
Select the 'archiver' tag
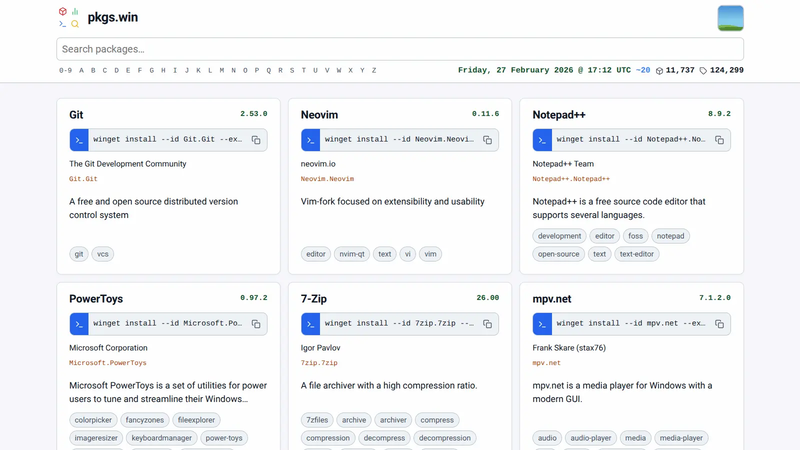point(393,420)
